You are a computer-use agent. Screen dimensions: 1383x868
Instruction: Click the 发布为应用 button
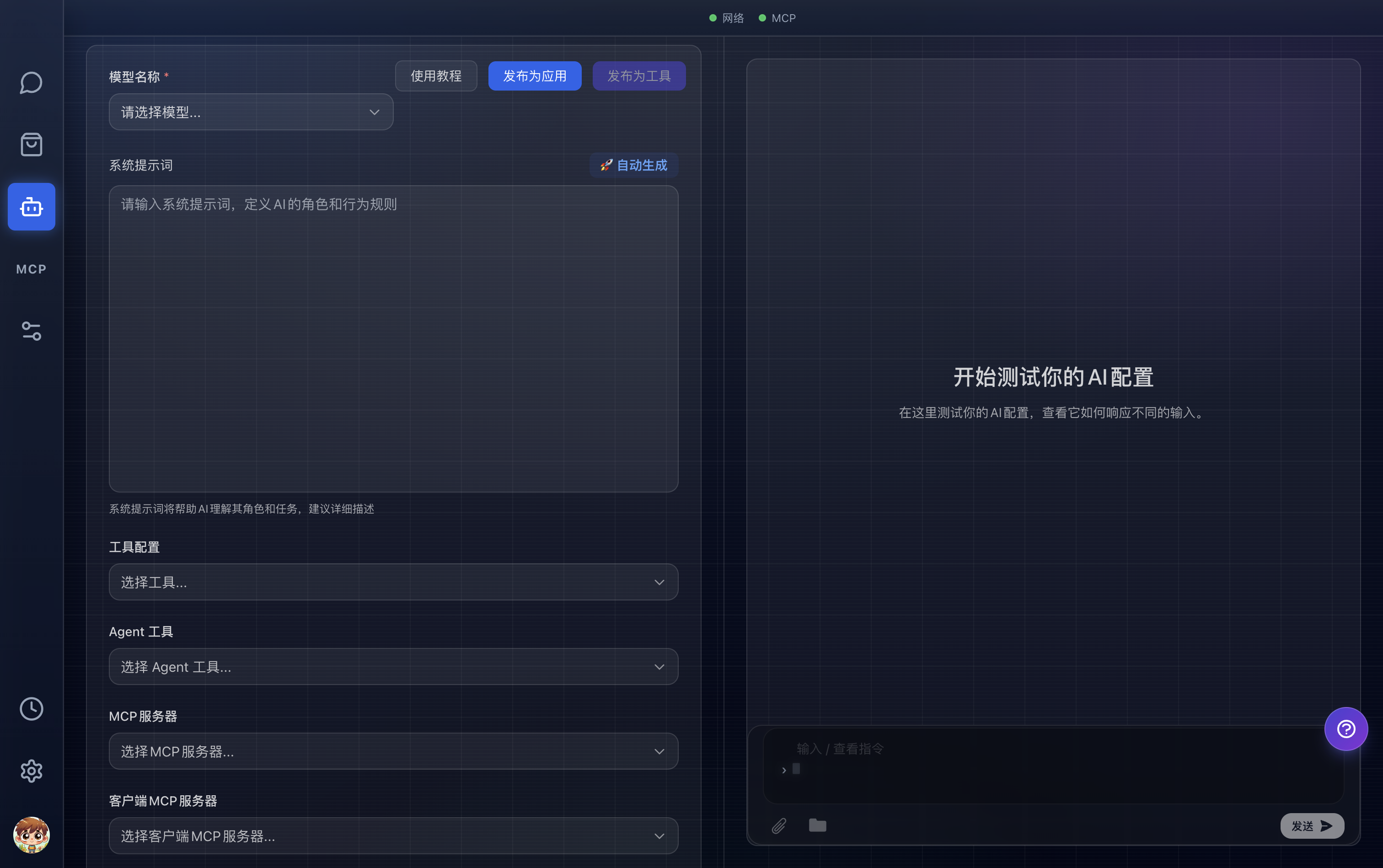click(x=535, y=76)
